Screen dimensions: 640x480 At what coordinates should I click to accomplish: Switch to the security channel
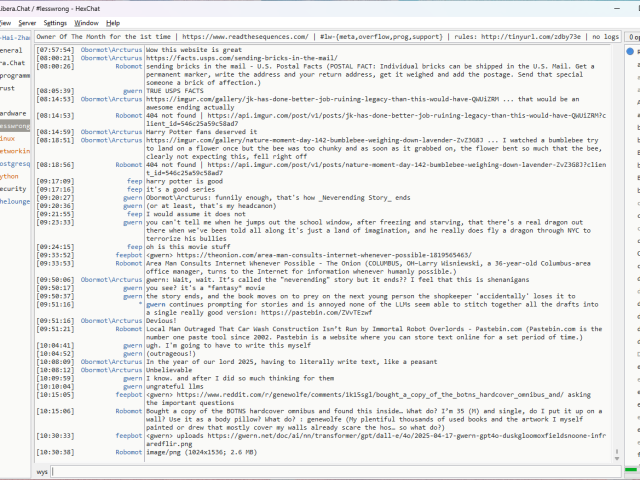click(x=13, y=188)
